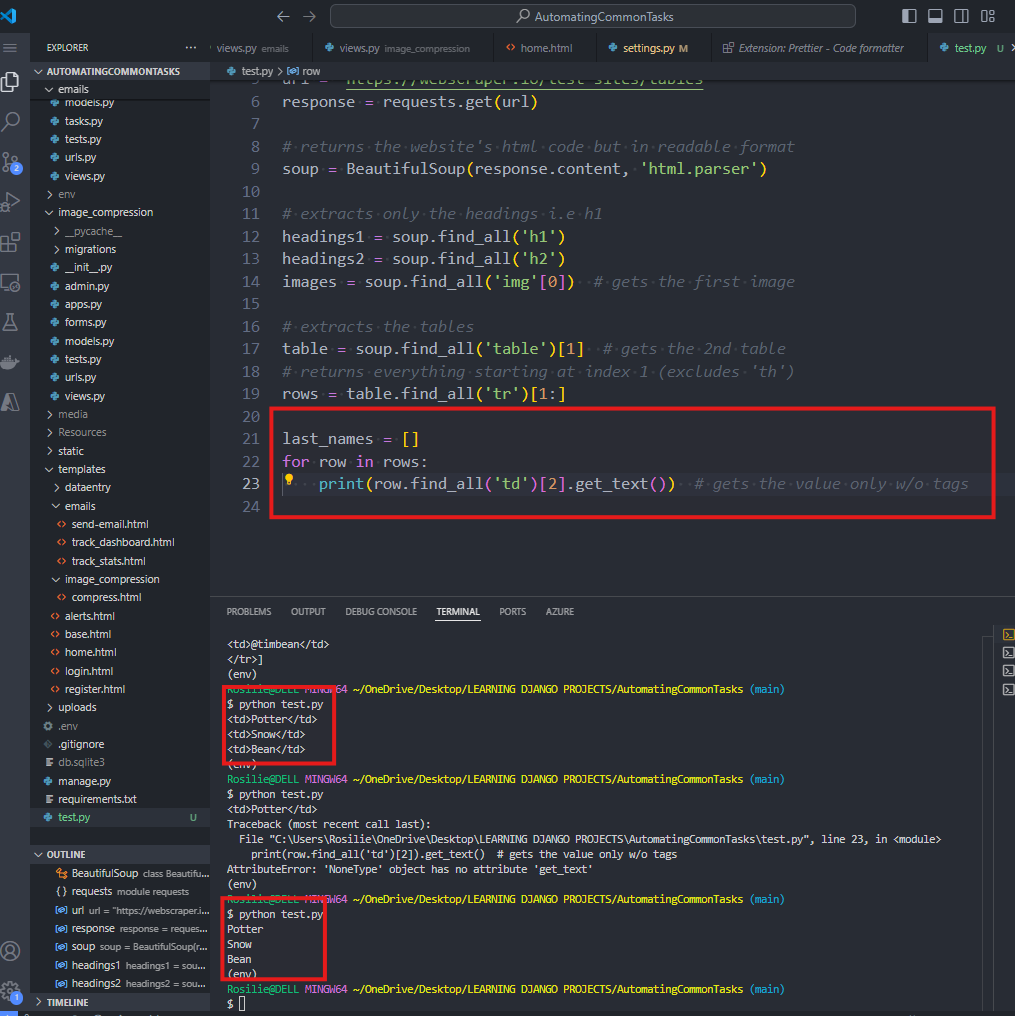Switch to the AZURE panel tab

(559, 612)
